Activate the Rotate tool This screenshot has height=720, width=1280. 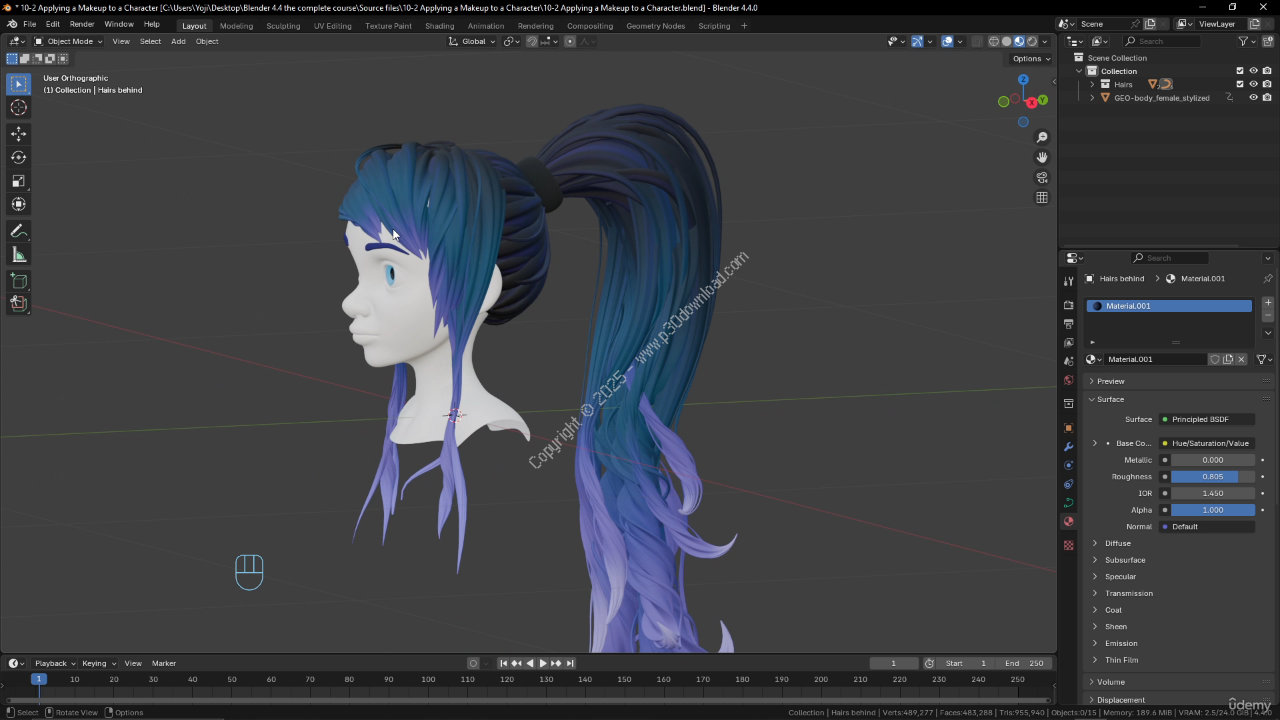click(19, 157)
